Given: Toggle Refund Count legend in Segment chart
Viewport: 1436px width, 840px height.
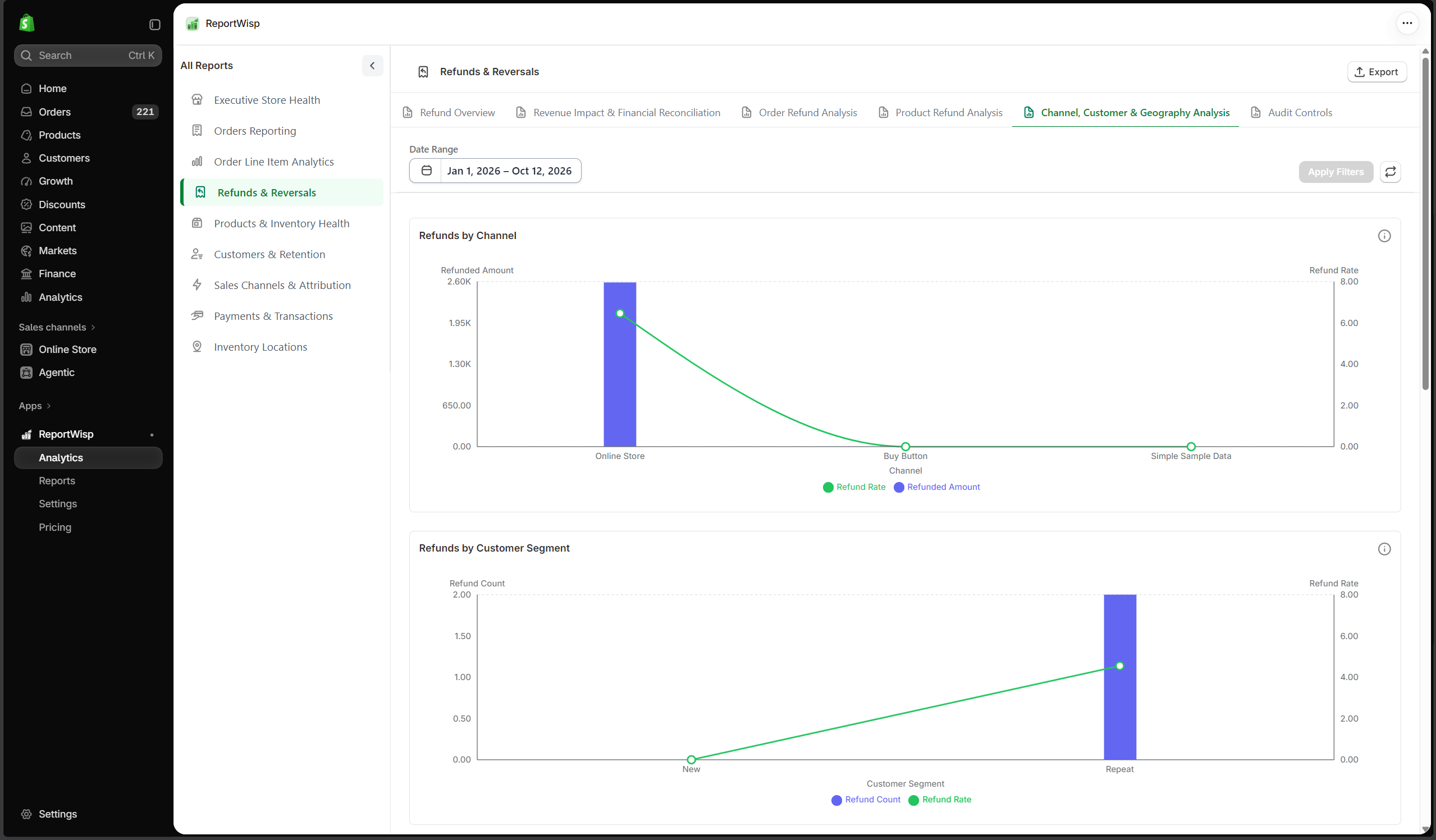Looking at the screenshot, I should click(866, 800).
